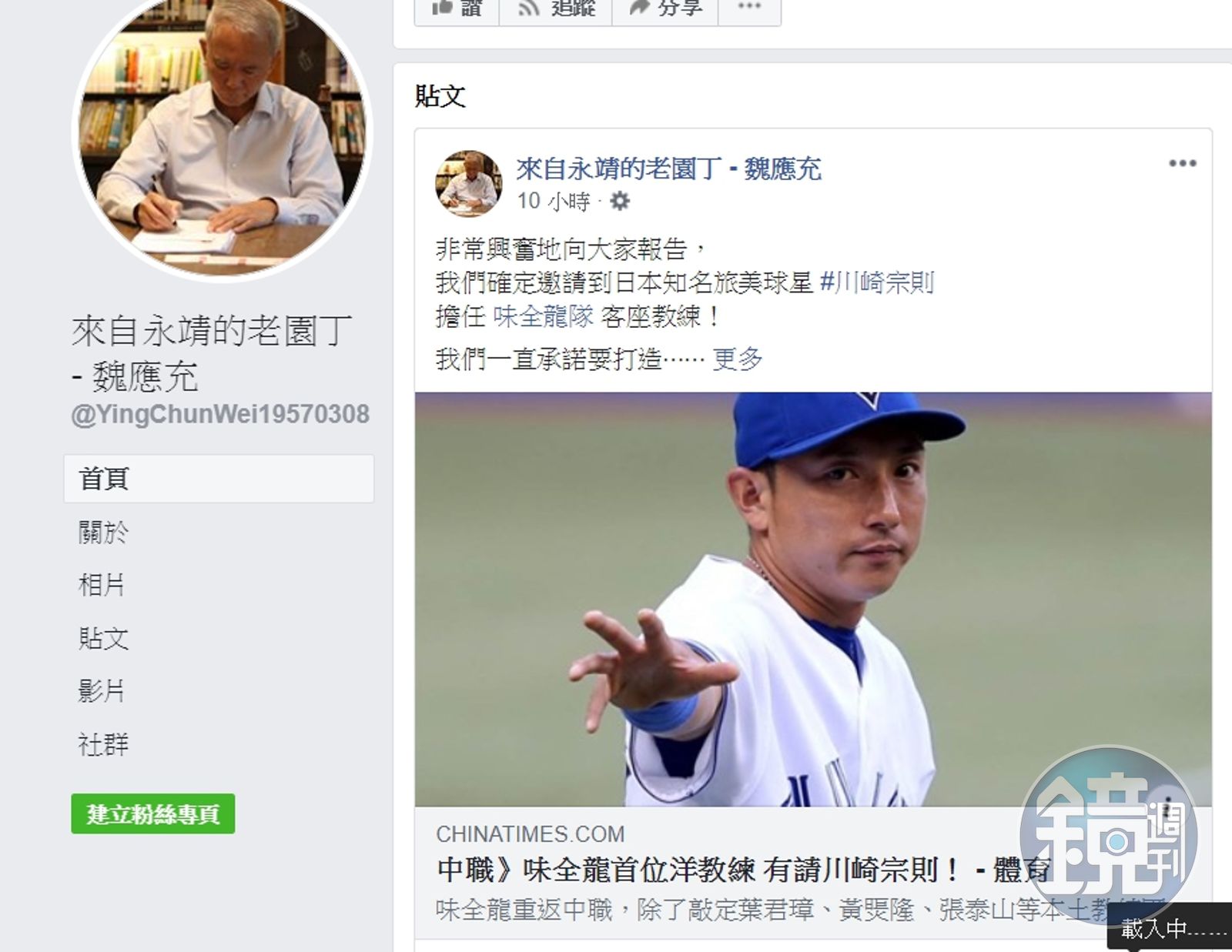Click the green 建立粉絲專頁 button
The width and height of the screenshot is (1232, 952).
(x=153, y=813)
